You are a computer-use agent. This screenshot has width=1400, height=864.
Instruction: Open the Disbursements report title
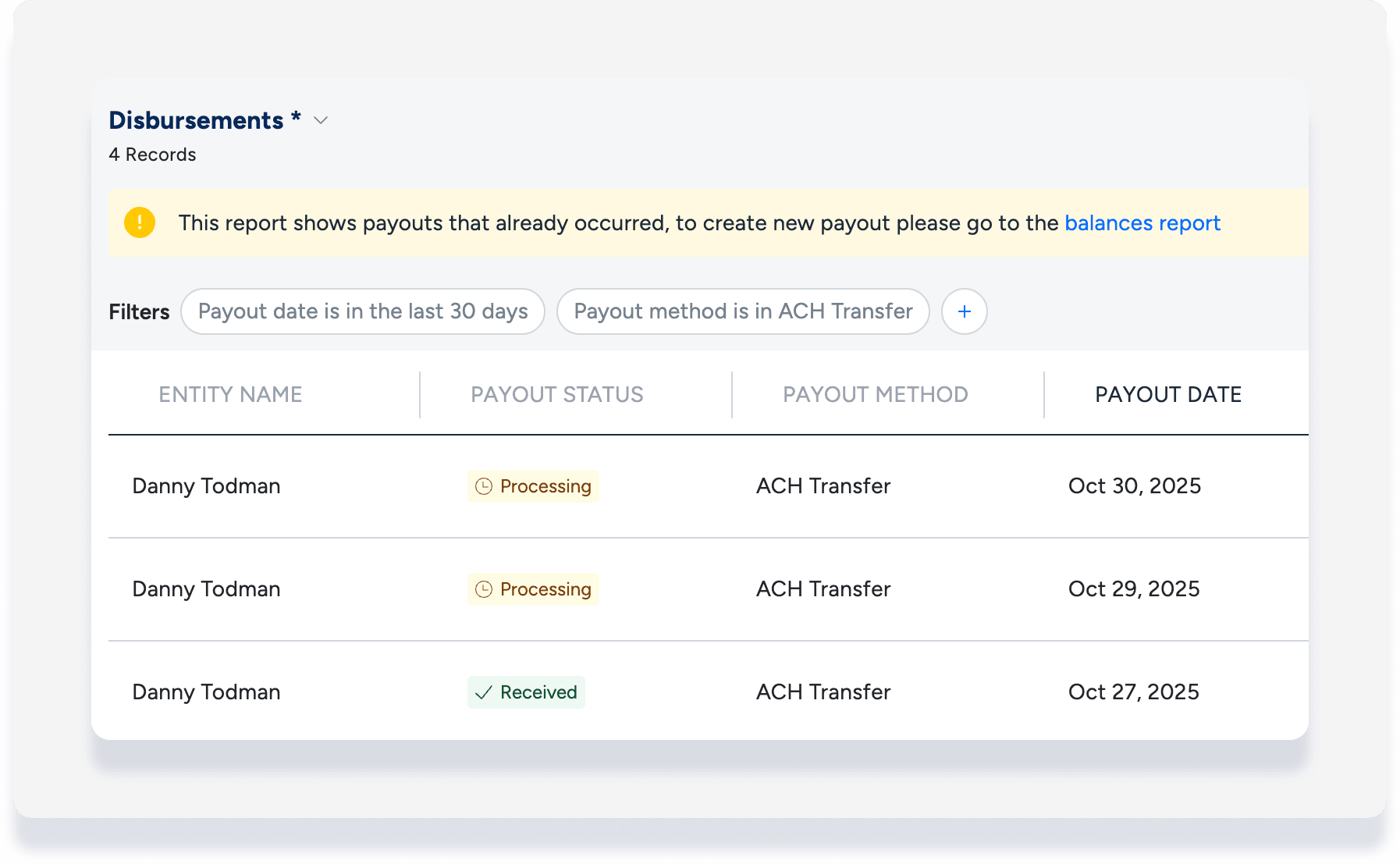coord(197,120)
